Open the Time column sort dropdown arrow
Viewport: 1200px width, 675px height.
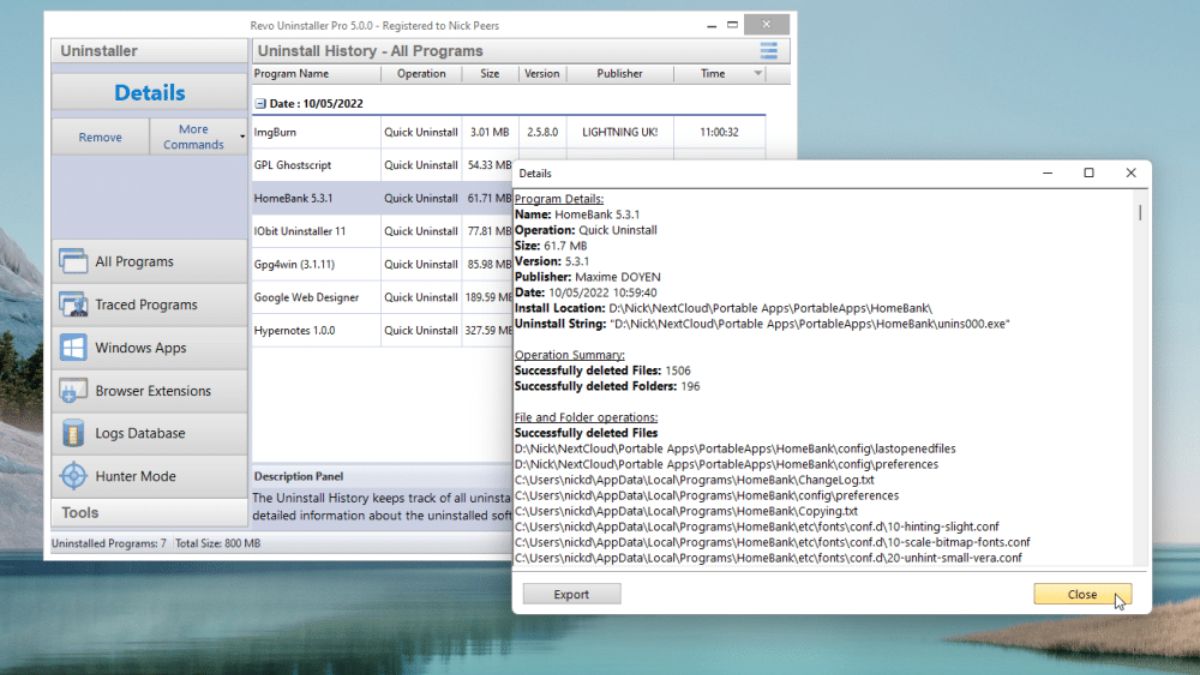point(757,74)
